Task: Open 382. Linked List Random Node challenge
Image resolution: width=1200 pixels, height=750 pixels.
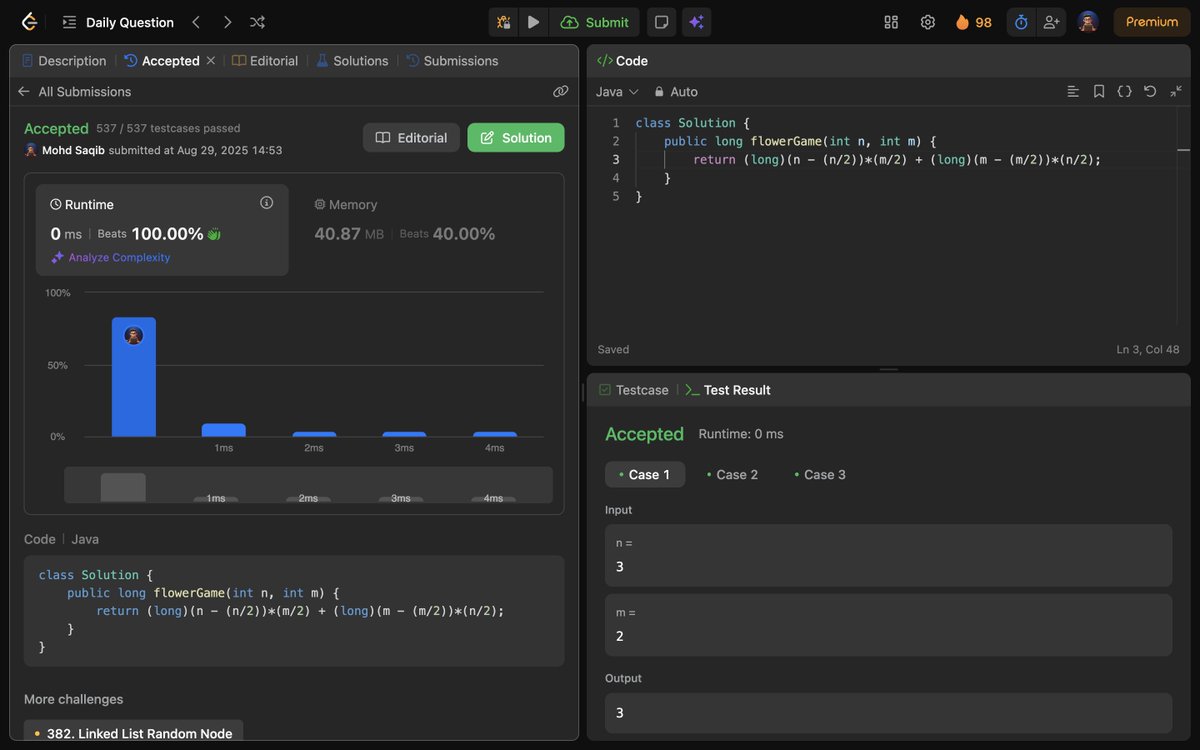Action: click(133, 733)
